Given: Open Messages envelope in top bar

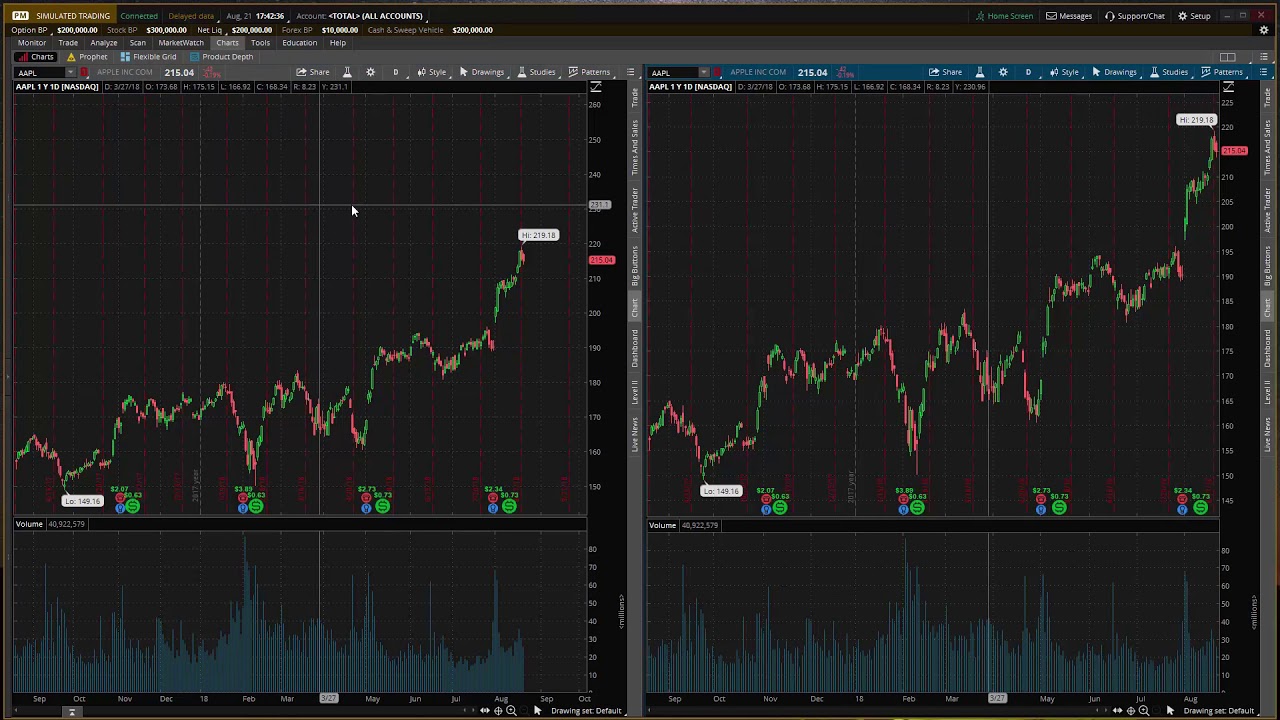Looking at the screenshot, I should pos(1069,16).
